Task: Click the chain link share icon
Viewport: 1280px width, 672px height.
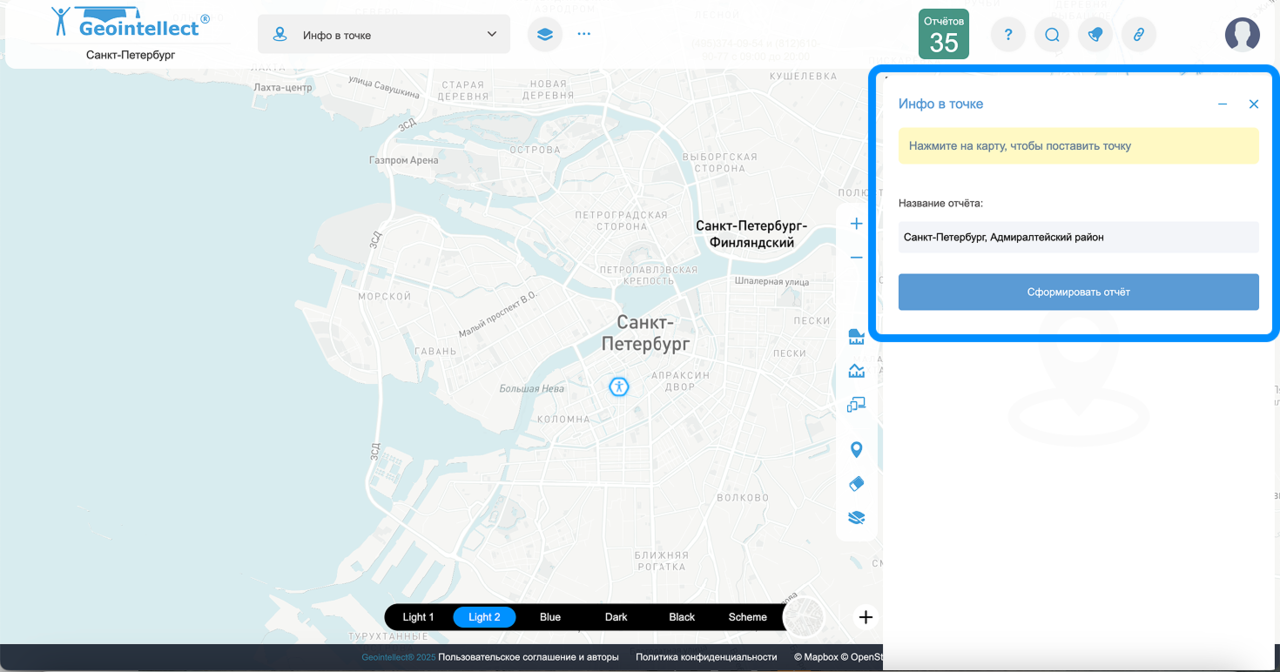Action: tap(1138, 34)
